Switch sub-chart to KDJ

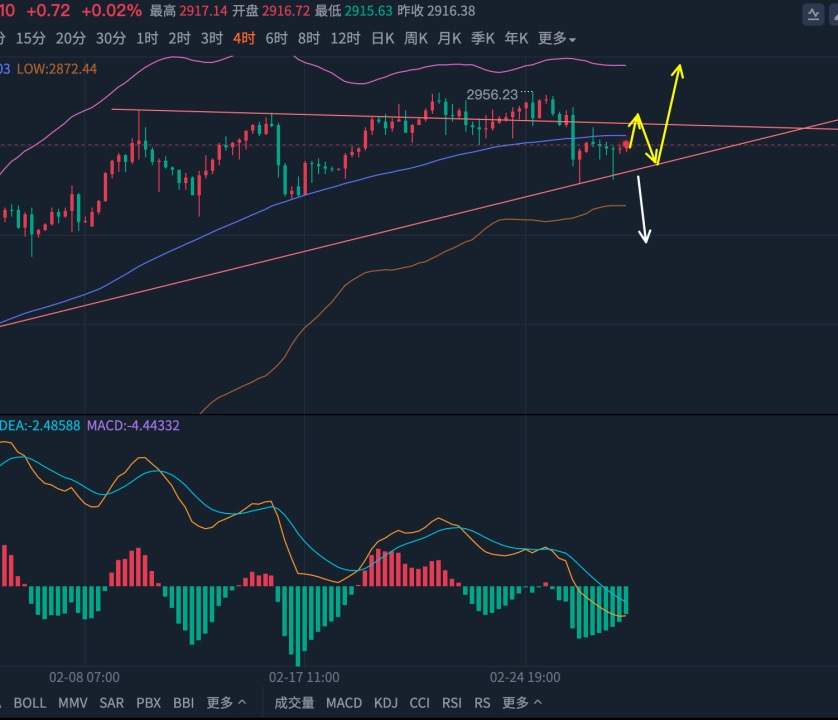coord(385,703)
